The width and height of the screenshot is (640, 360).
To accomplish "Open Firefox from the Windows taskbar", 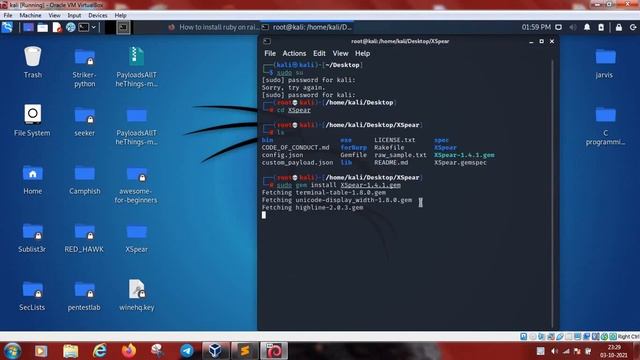I will point(129,351).
